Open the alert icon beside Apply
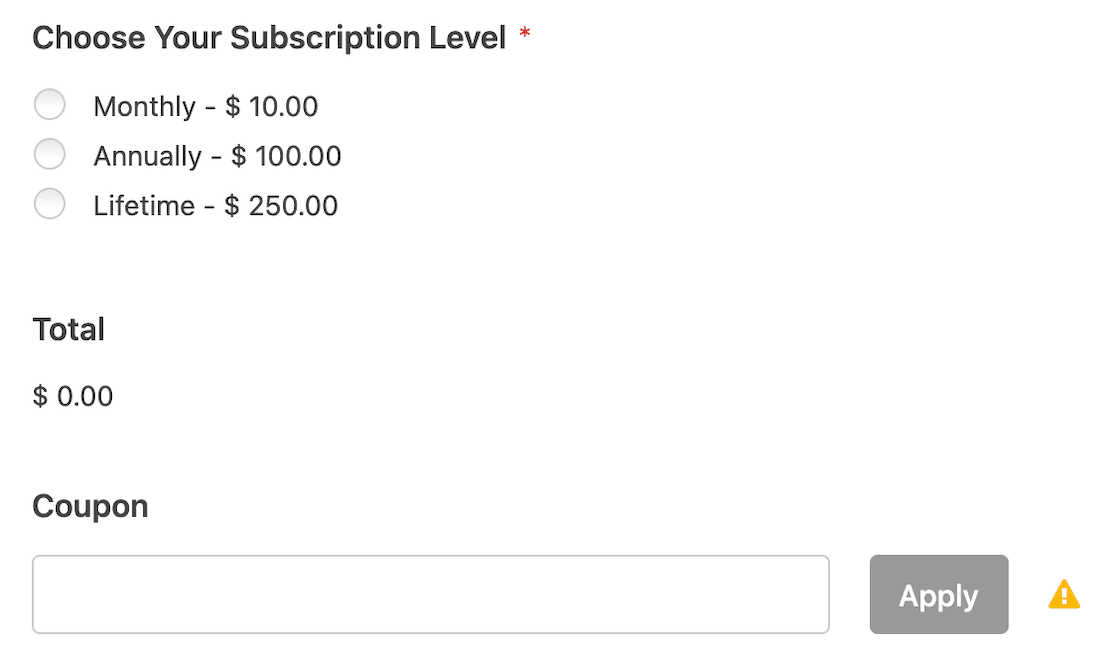 tap(1064, 595)
